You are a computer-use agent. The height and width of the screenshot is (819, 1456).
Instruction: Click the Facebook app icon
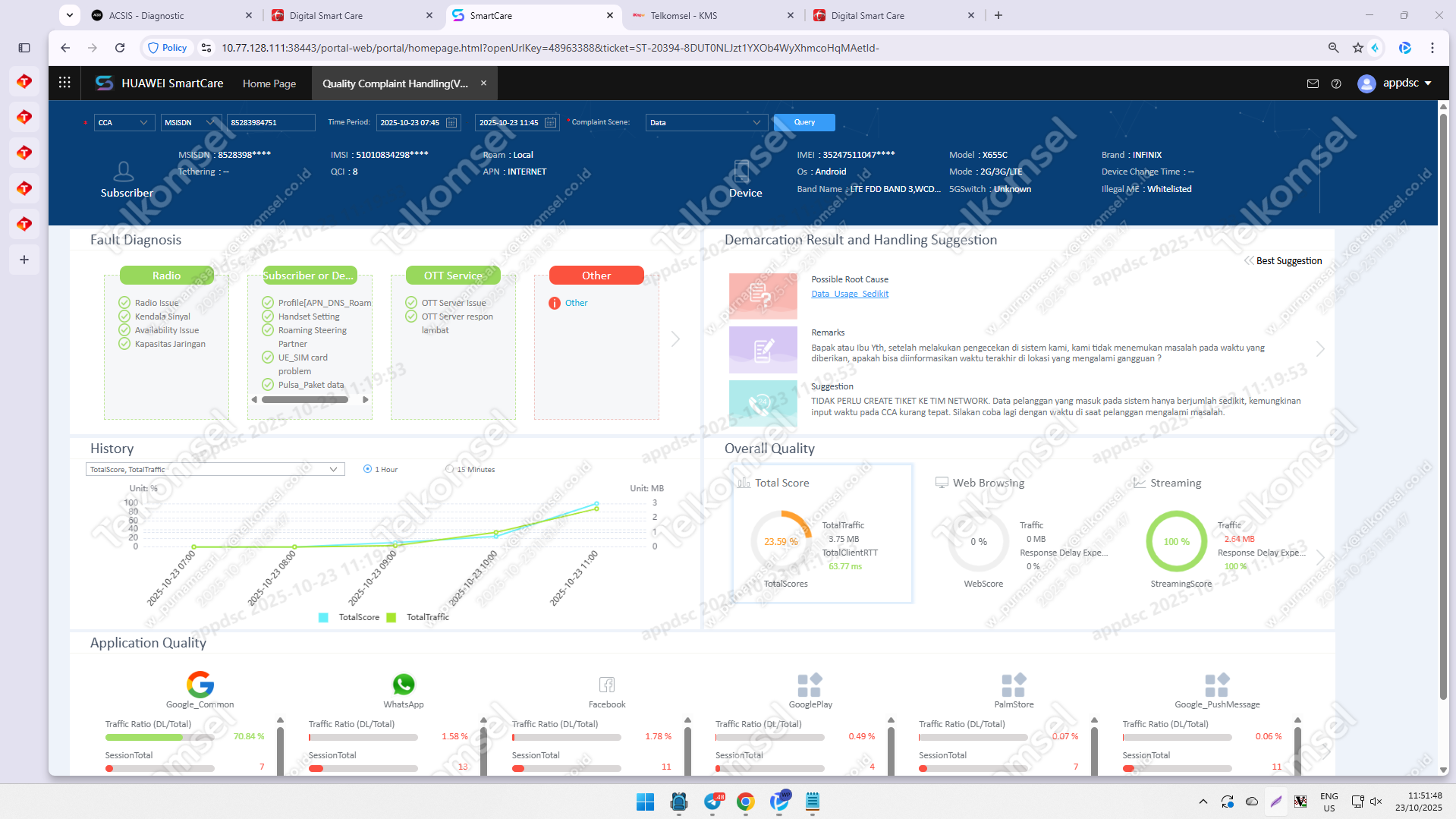point(607,685)
